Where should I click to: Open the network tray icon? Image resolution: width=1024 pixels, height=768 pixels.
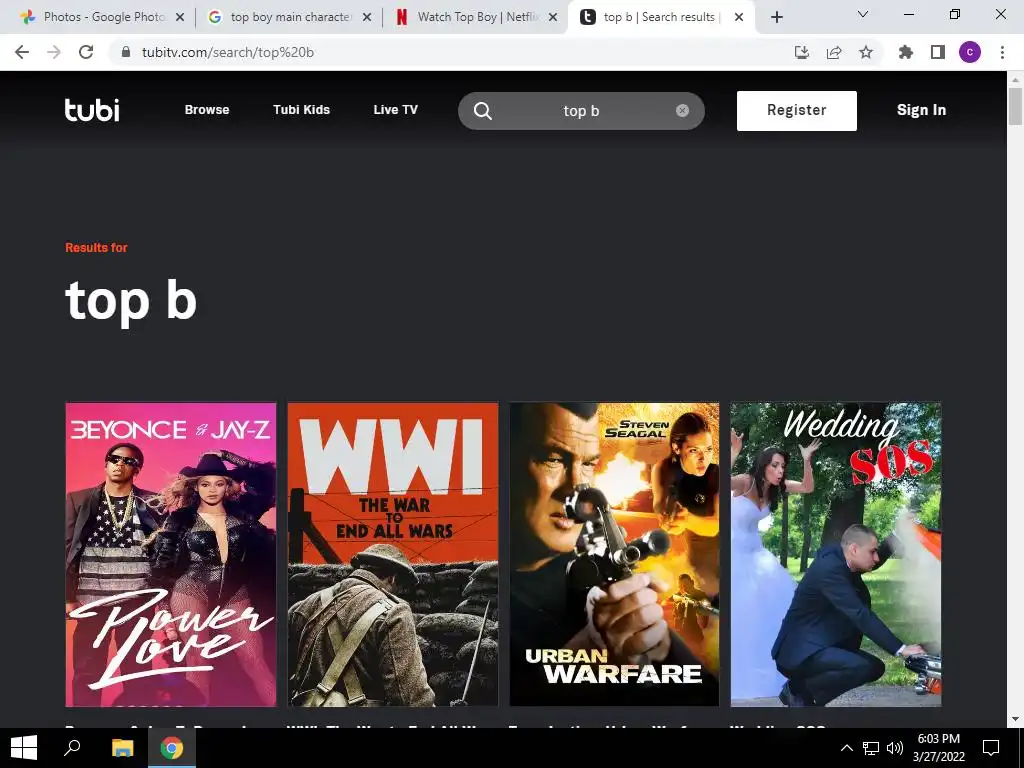click(871, 748)
